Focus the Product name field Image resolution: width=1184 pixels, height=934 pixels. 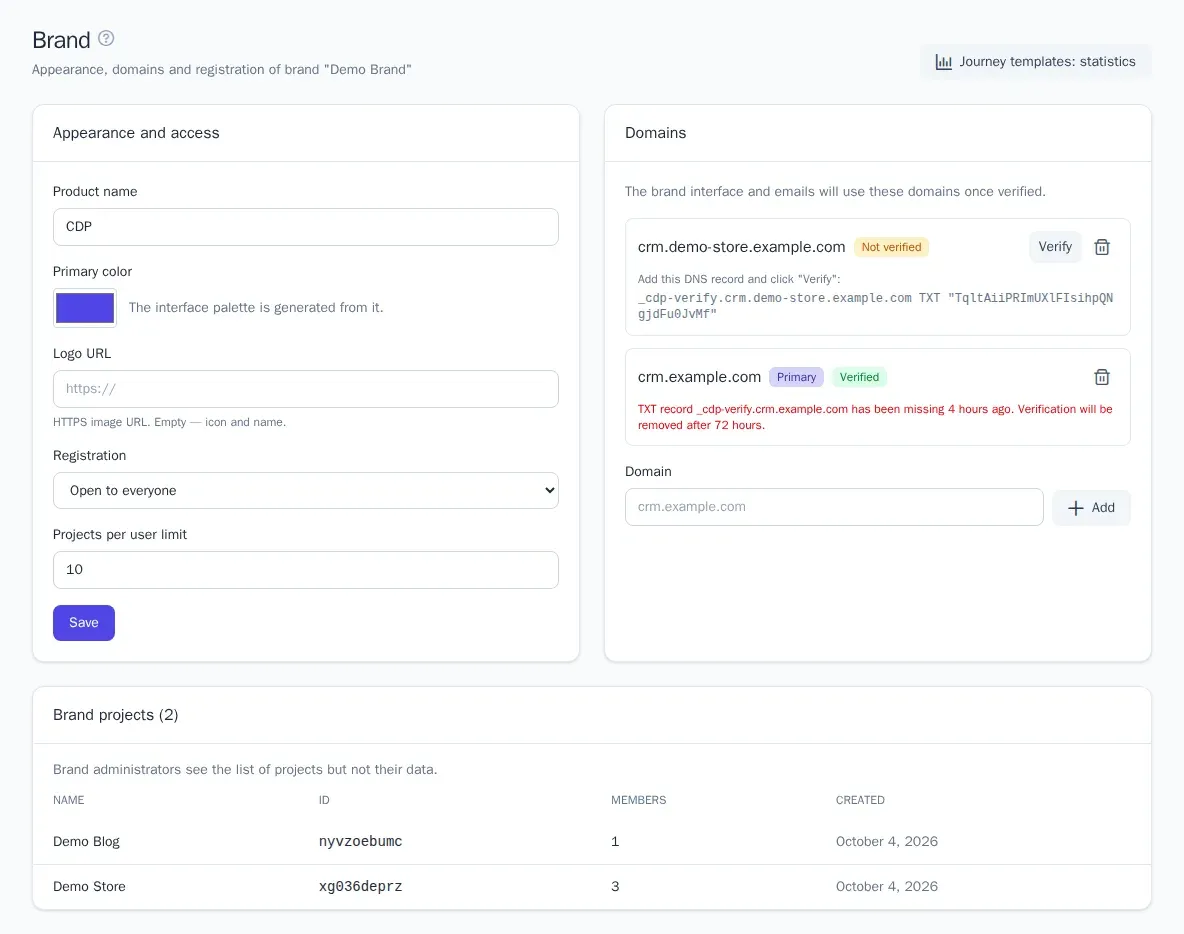tap(306, 227)
